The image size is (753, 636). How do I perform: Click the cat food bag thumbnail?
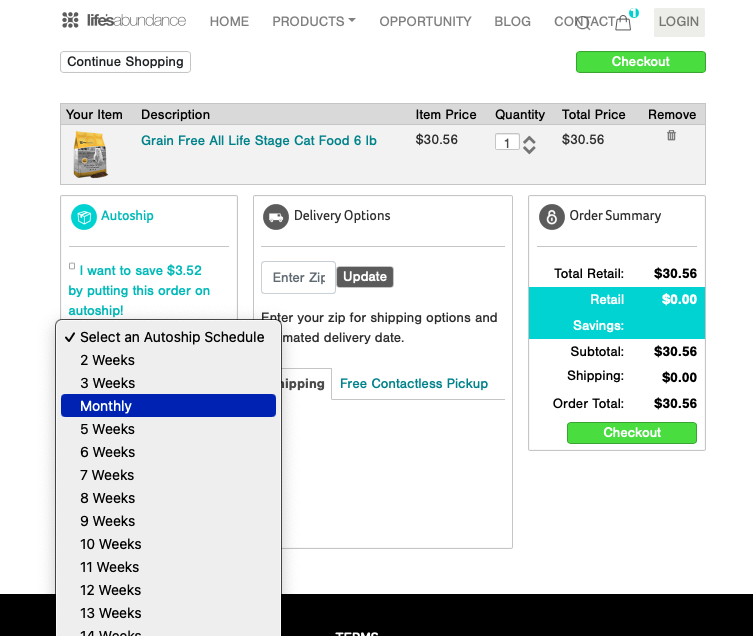[x=90, y=155]
